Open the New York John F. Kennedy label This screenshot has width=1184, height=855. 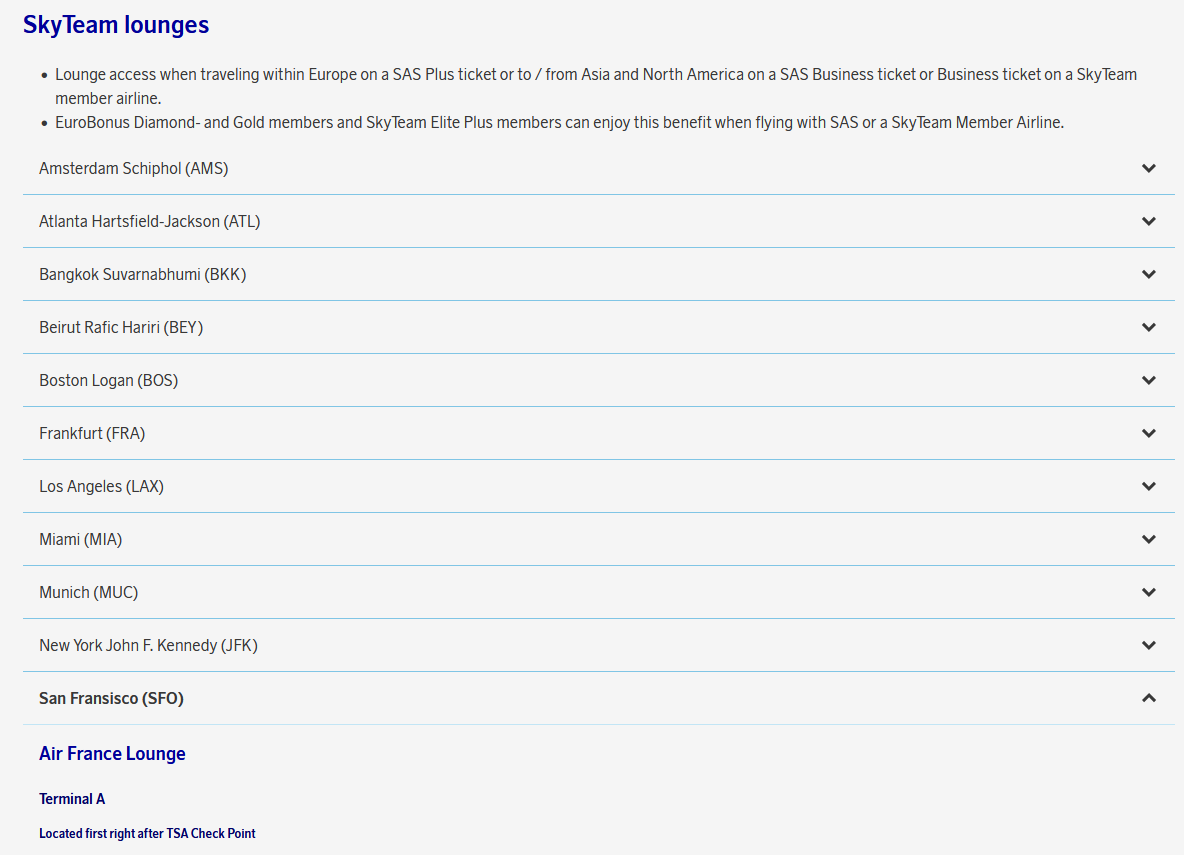[x=148, y=646]
